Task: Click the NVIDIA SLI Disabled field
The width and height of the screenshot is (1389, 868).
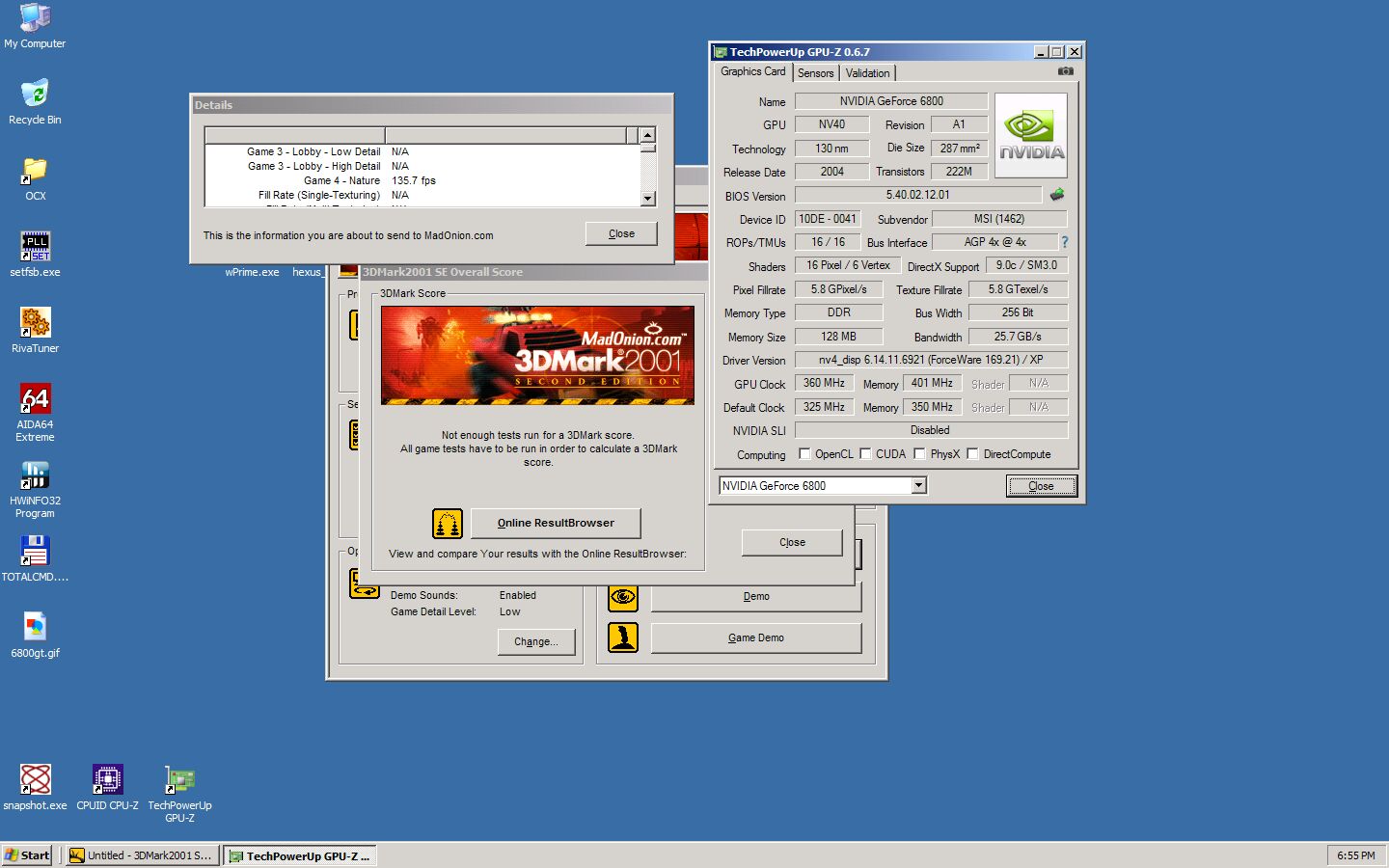Action: [x=931, y=430]
